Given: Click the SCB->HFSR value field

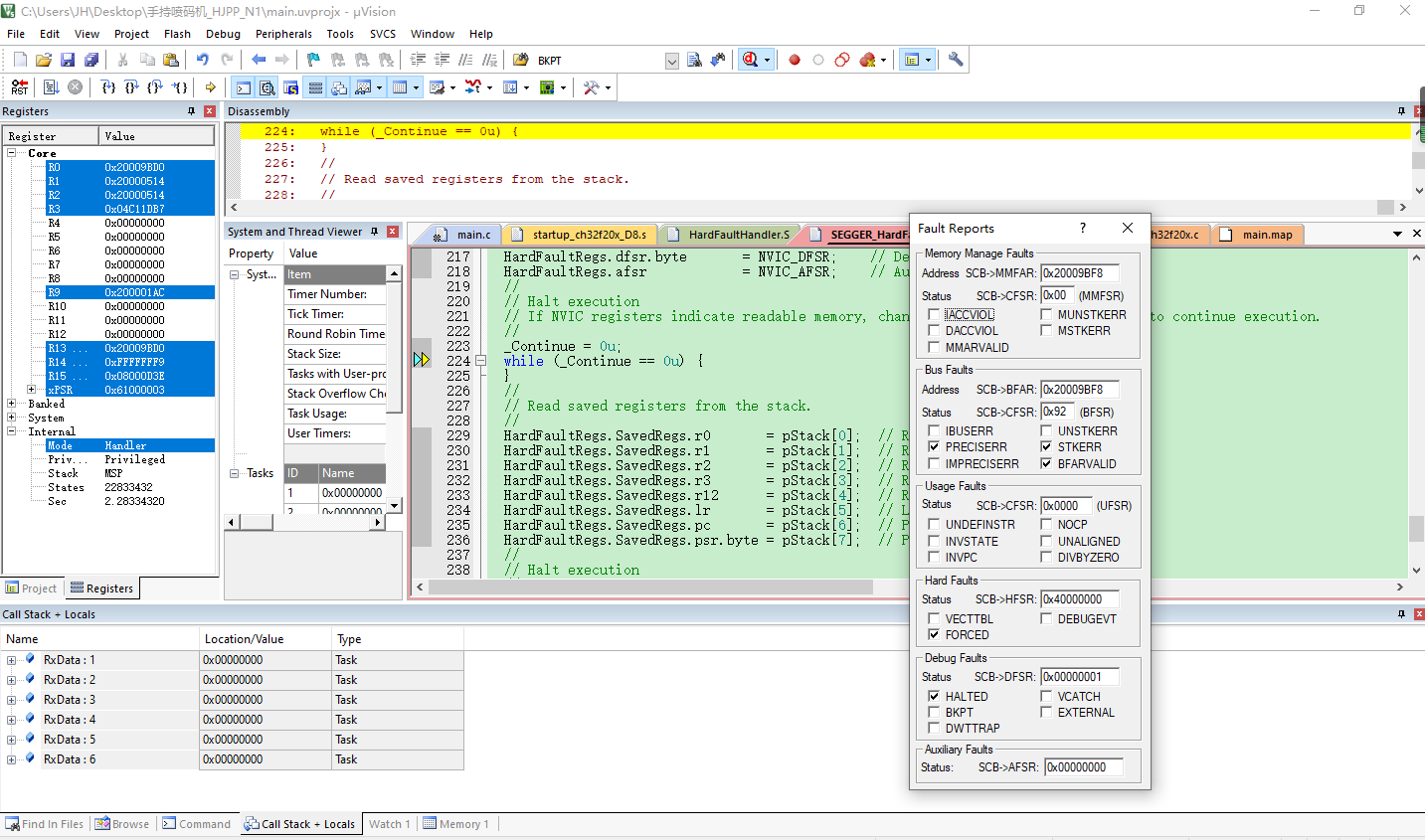Looking at the screenshot, I should click(x=1079, y=599).
